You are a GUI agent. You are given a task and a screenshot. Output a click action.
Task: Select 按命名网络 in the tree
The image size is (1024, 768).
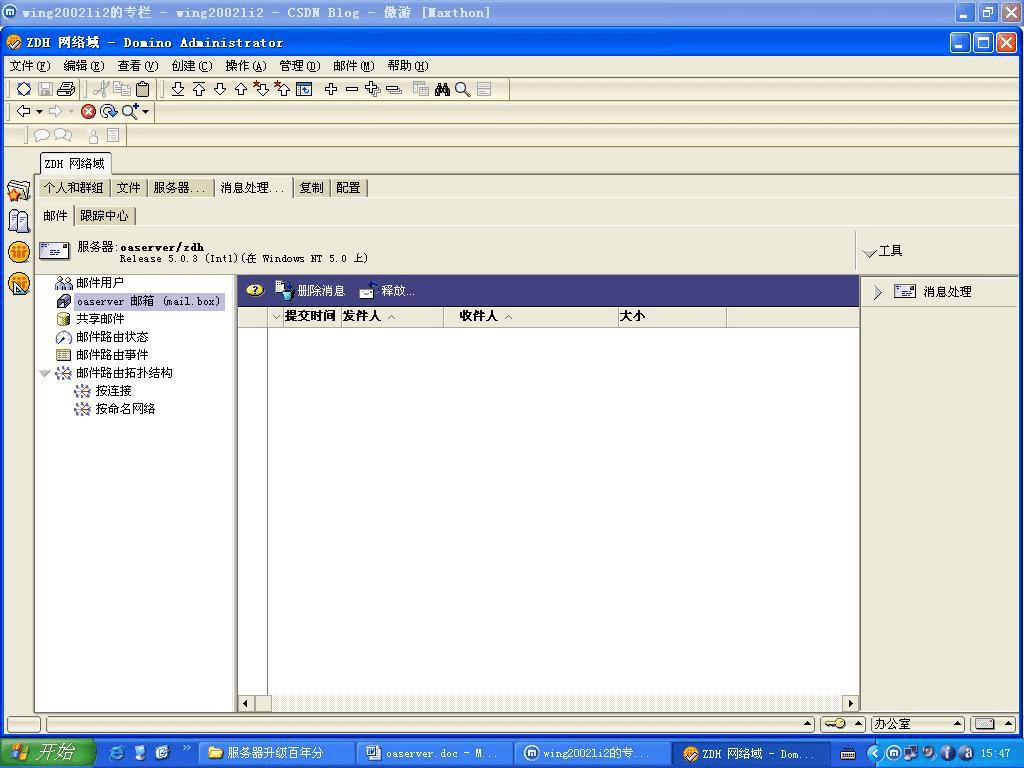click(125, 409)
